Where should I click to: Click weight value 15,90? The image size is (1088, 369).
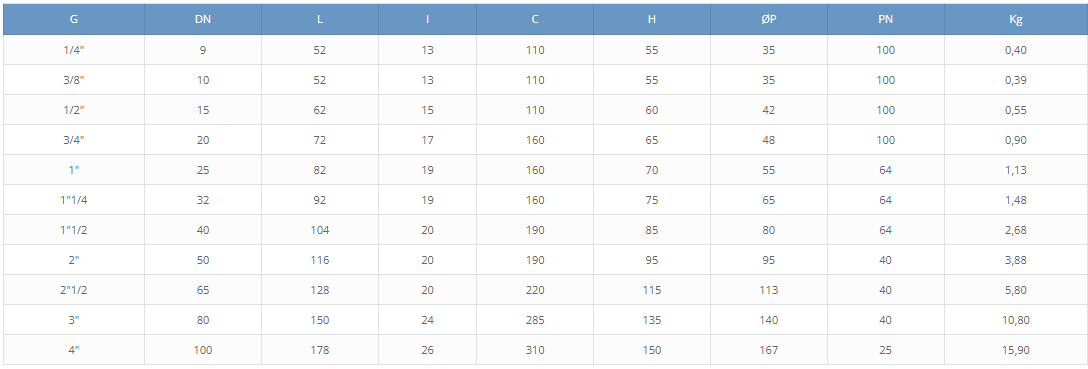coord(1016,350)
